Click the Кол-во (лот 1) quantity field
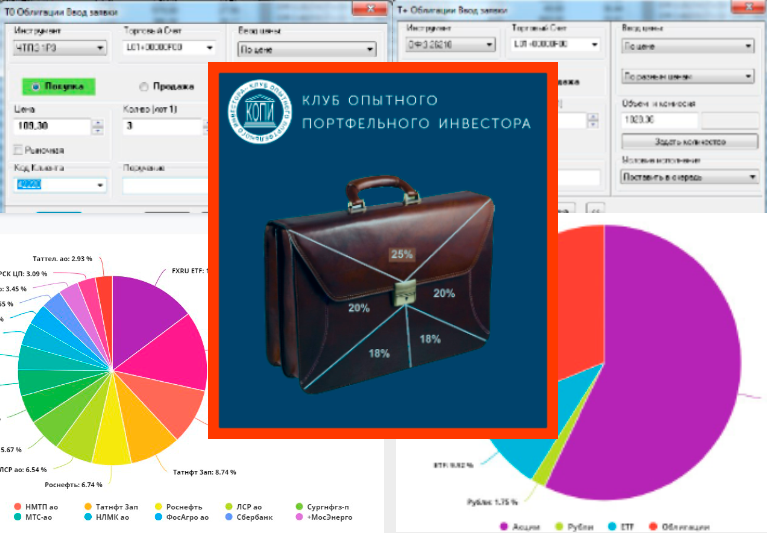This screenshot has height=533, width=767. pyautogui.click(x=163, y=126)
